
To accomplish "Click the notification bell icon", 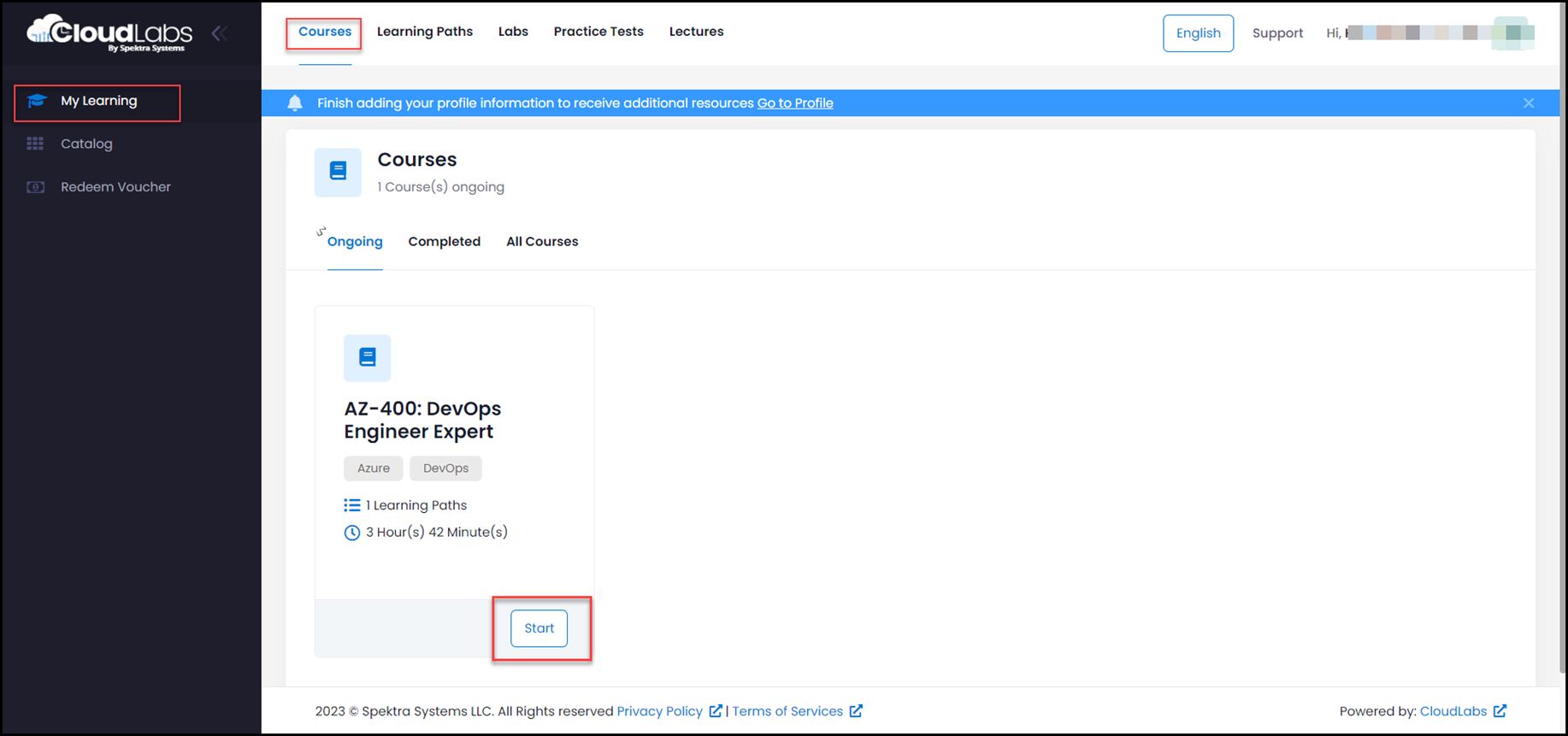I will [x=295, y=103].
